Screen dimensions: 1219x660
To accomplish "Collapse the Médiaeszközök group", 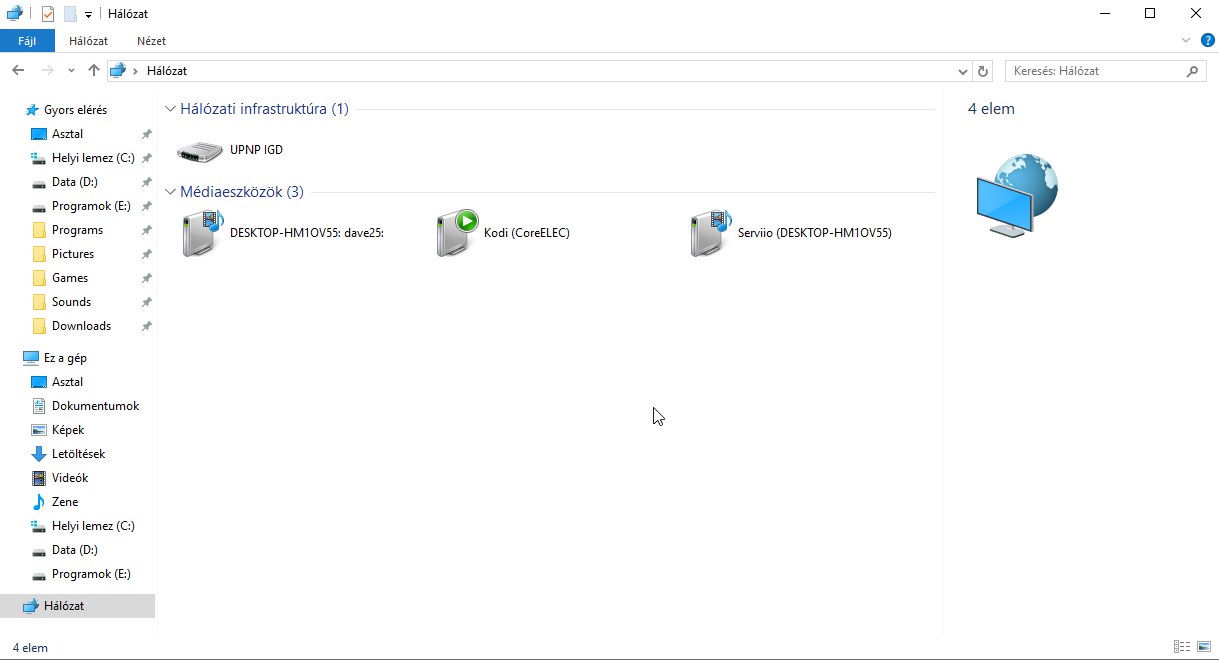I will 170,192.
